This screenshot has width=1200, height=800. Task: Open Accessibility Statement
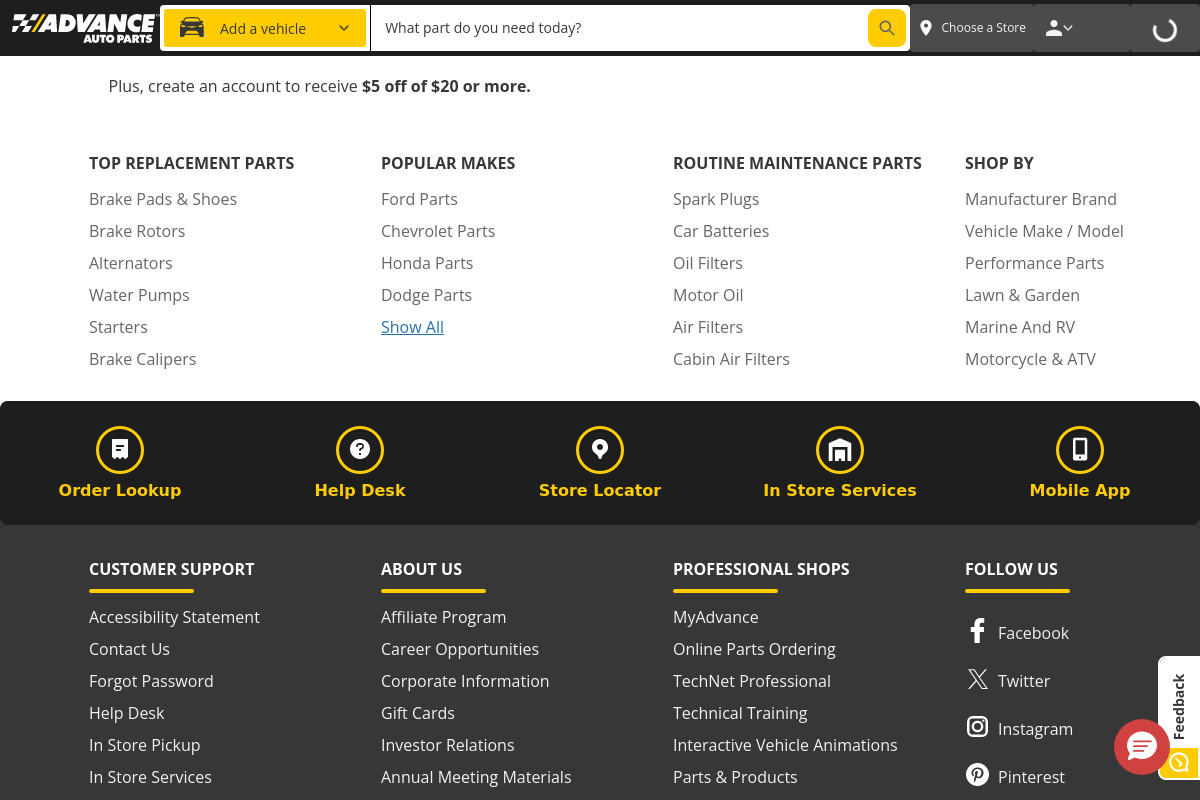click(x=174, y=617)
